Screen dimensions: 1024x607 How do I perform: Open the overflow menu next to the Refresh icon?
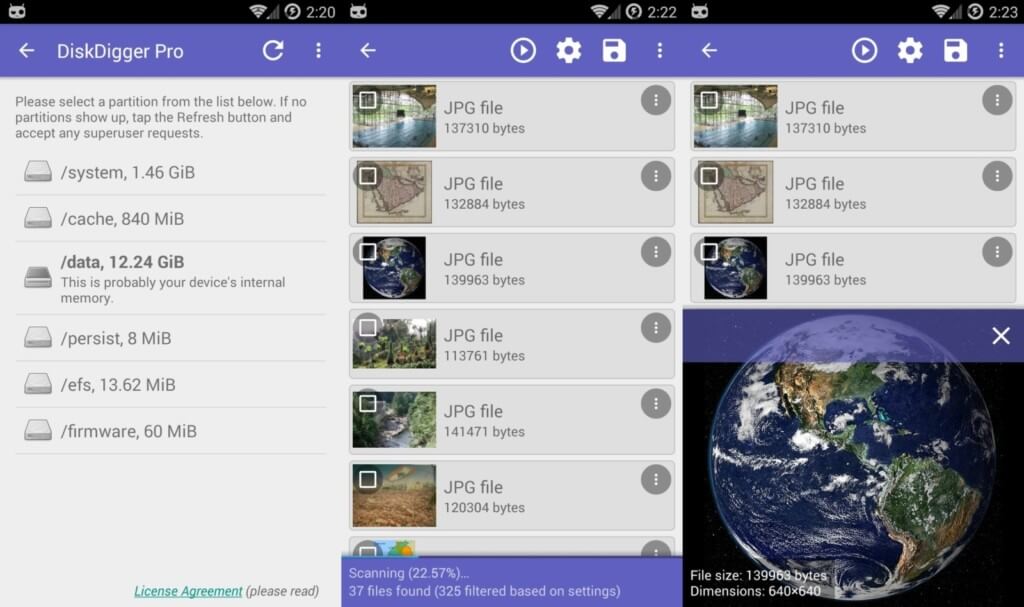click(318, 51)
